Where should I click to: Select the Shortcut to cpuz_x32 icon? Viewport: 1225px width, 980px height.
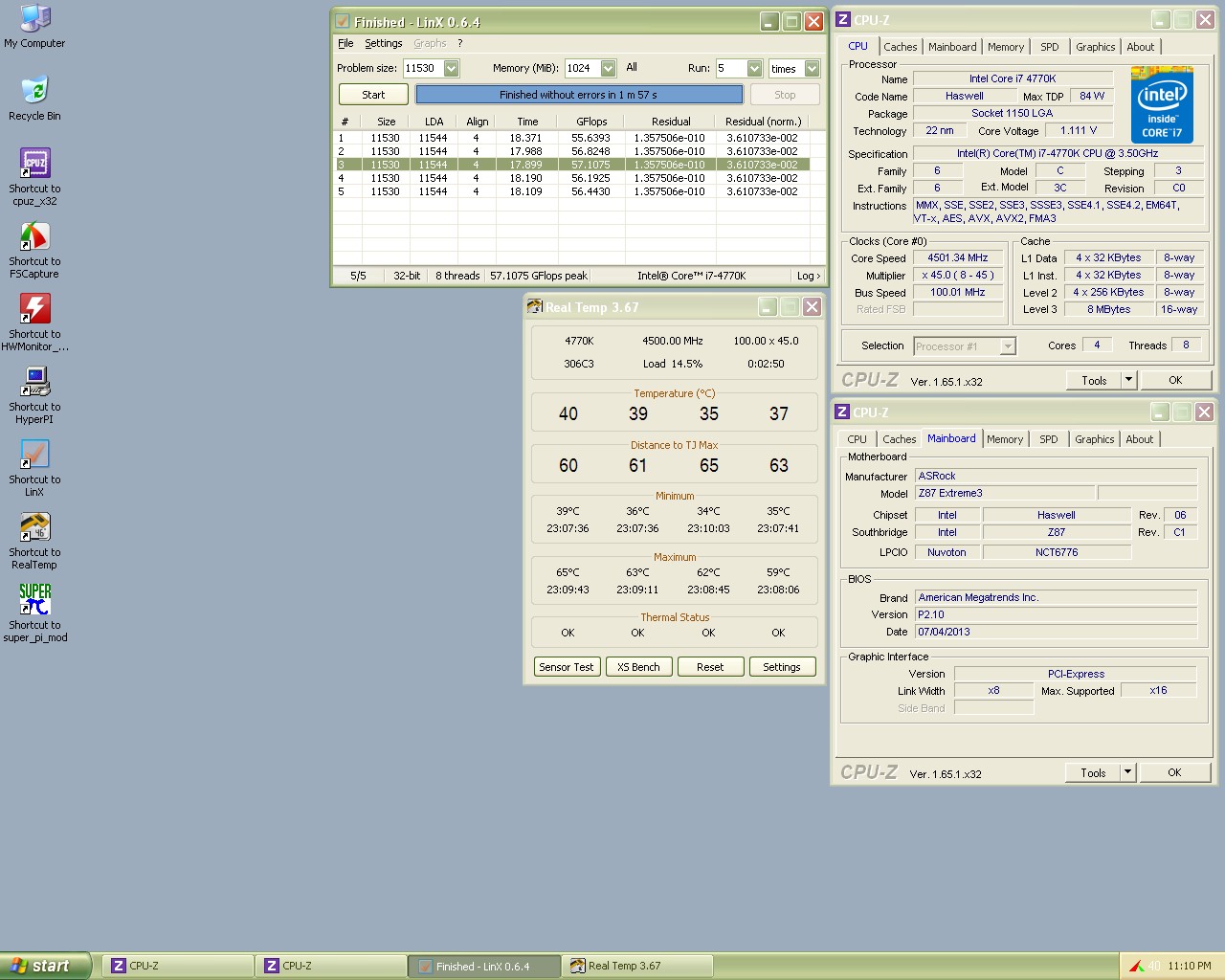click(34, 177)
